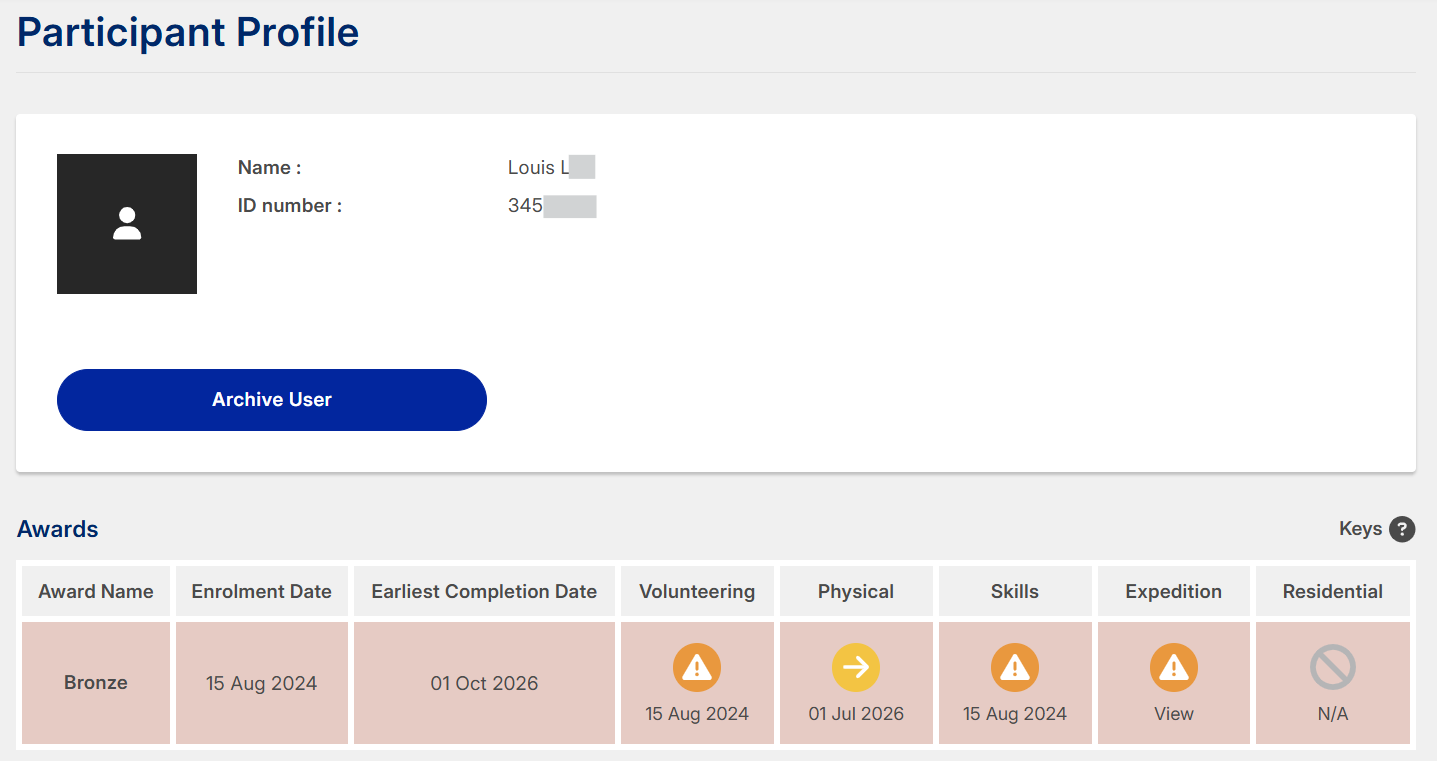Click the Volunteering warning status icon
Screen dimensions: 1437x761
697,667
